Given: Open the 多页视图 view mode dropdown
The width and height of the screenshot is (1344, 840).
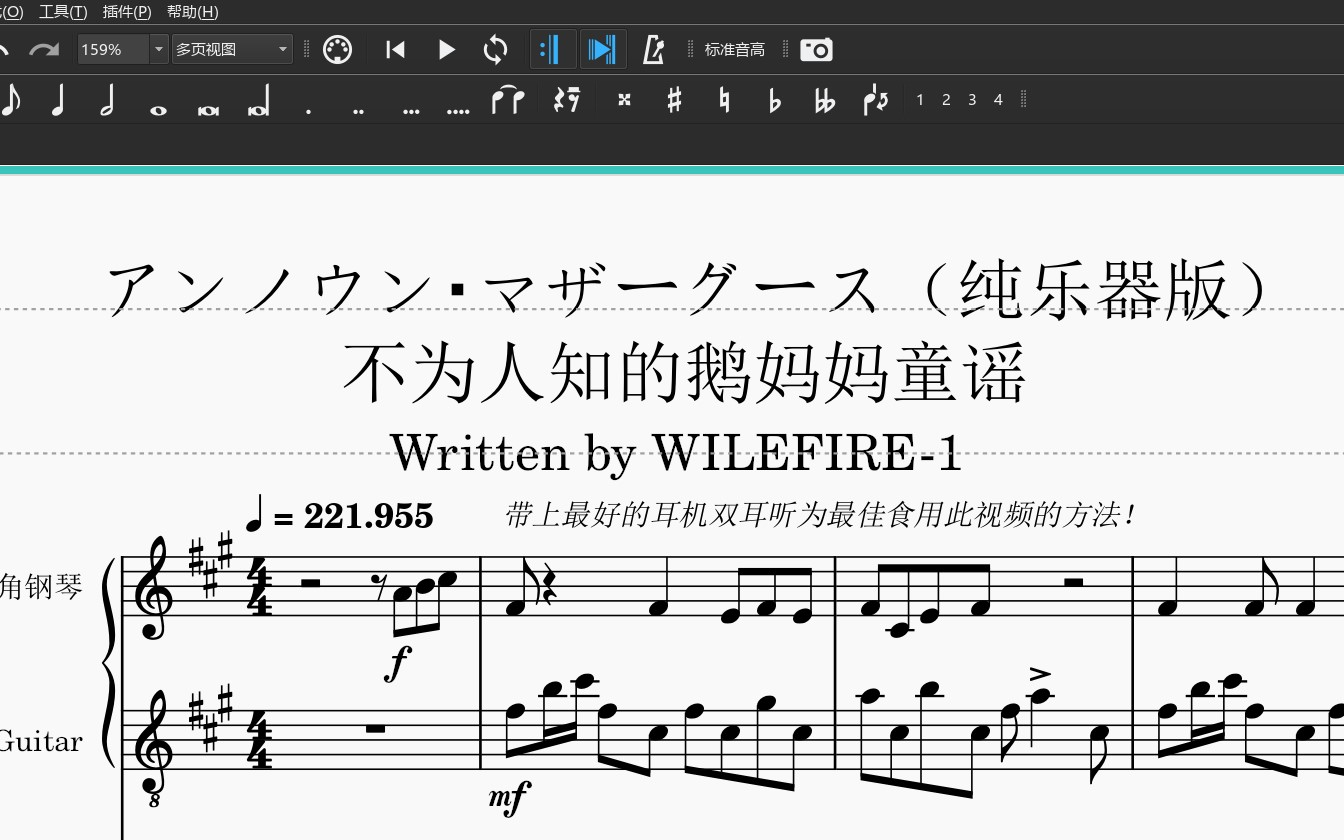Looking at the screenshot, I should coord(232,49).
